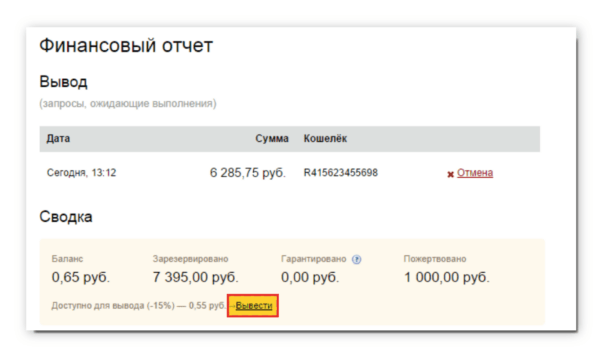Select guaranteed value 0,00 руб.
This screenshot has height=361, width=600.
[x=310, y=277]
